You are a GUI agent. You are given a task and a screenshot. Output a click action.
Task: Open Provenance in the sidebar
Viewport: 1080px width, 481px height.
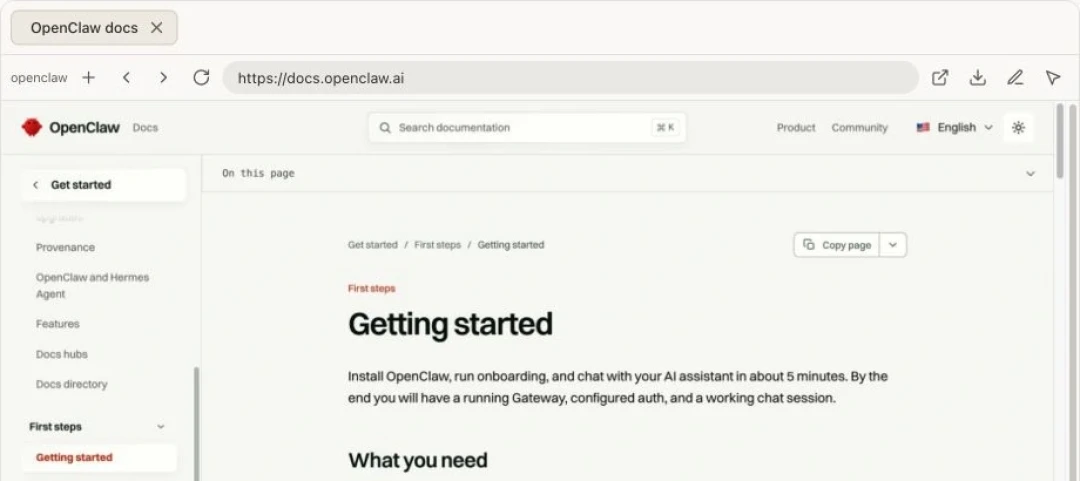(x=65, y=247)
